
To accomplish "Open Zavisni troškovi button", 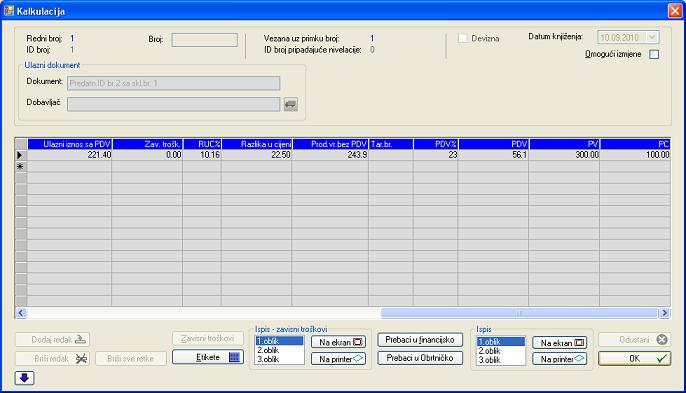I will point(208,338).
